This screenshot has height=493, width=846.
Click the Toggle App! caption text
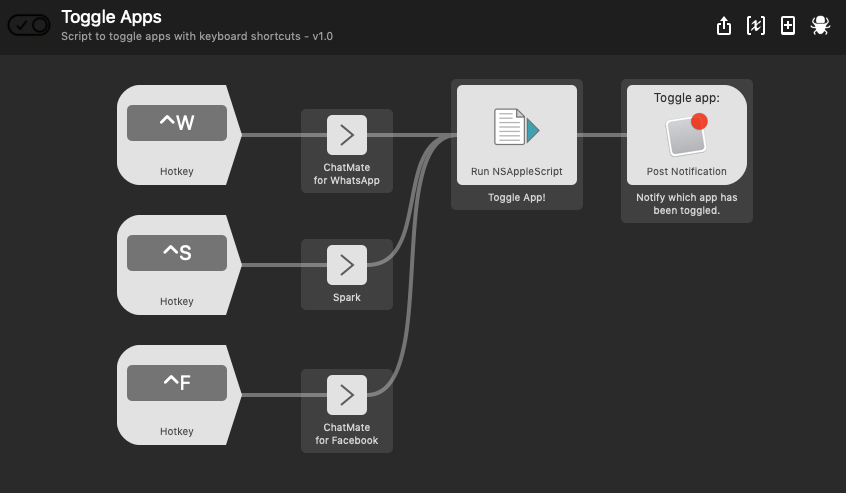pyautogui.click(x=516, y=198)
